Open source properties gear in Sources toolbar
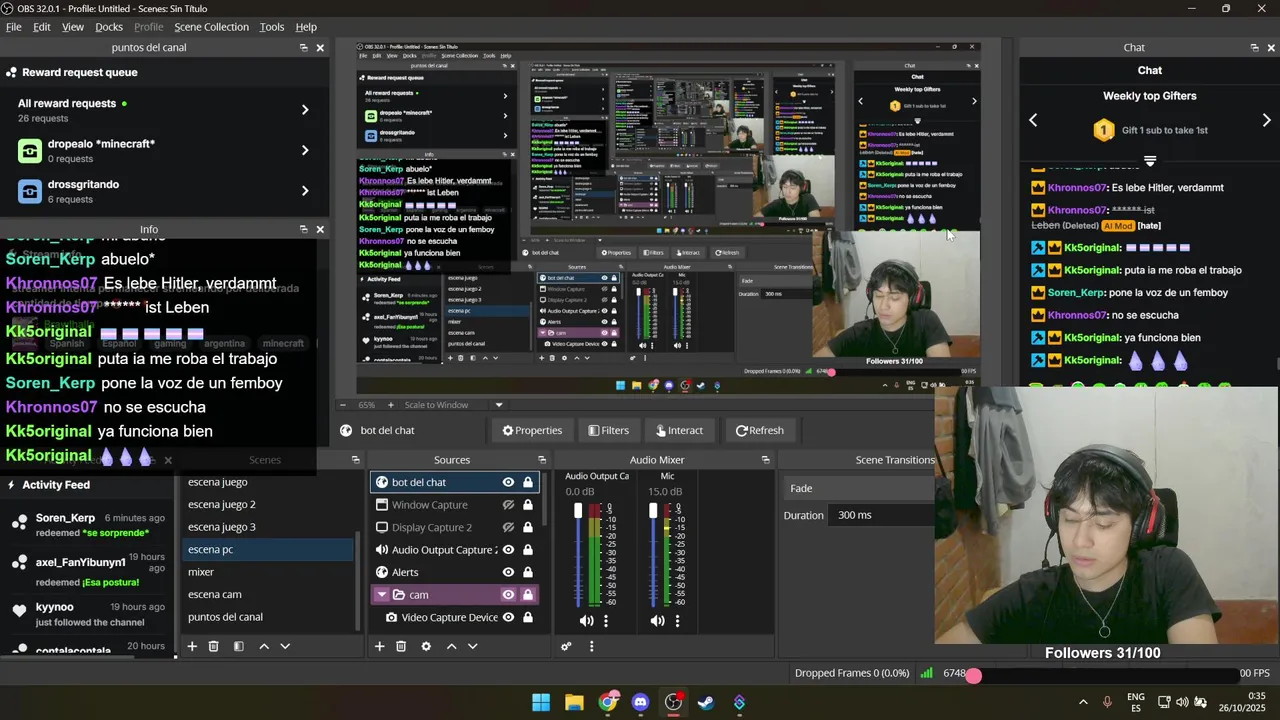 [426, 646]
